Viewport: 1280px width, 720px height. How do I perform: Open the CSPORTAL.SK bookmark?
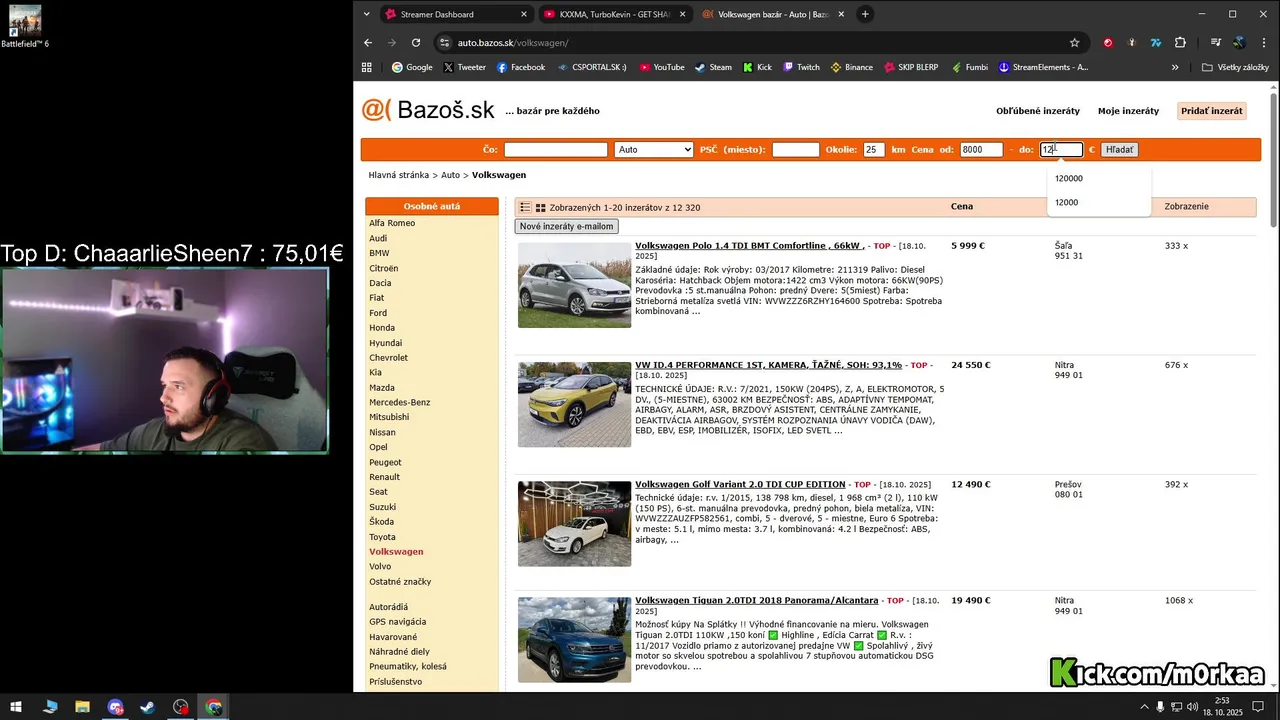591,67
